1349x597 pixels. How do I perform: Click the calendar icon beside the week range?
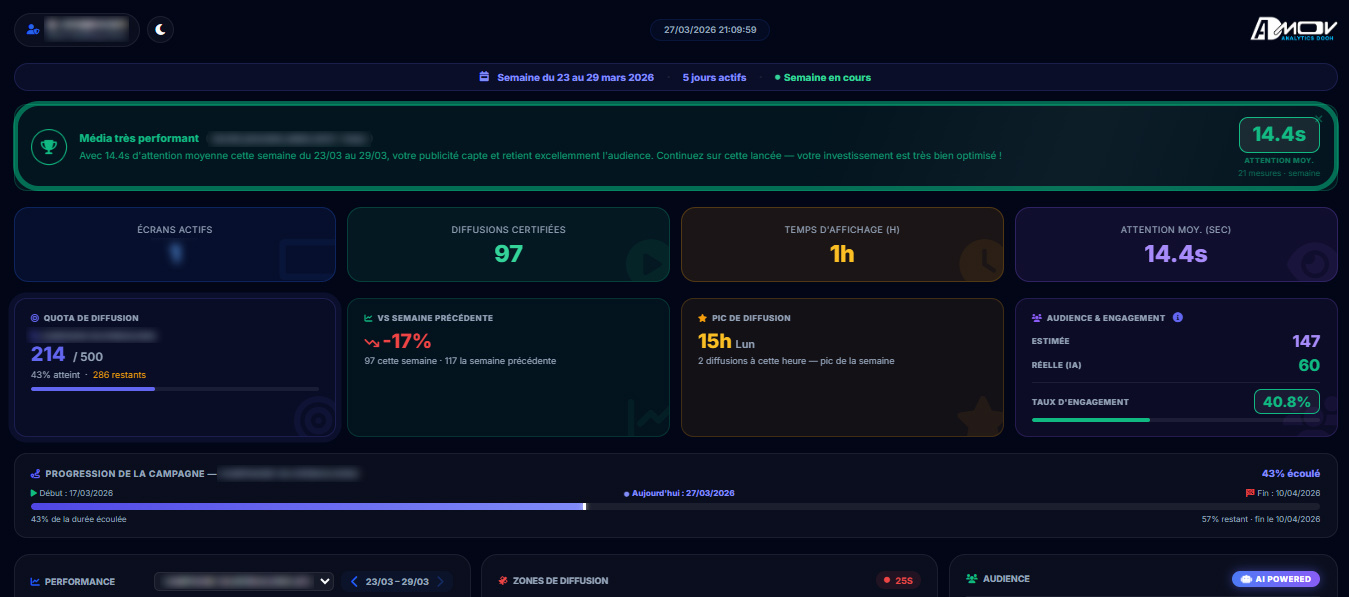click(x=484, y=77)
